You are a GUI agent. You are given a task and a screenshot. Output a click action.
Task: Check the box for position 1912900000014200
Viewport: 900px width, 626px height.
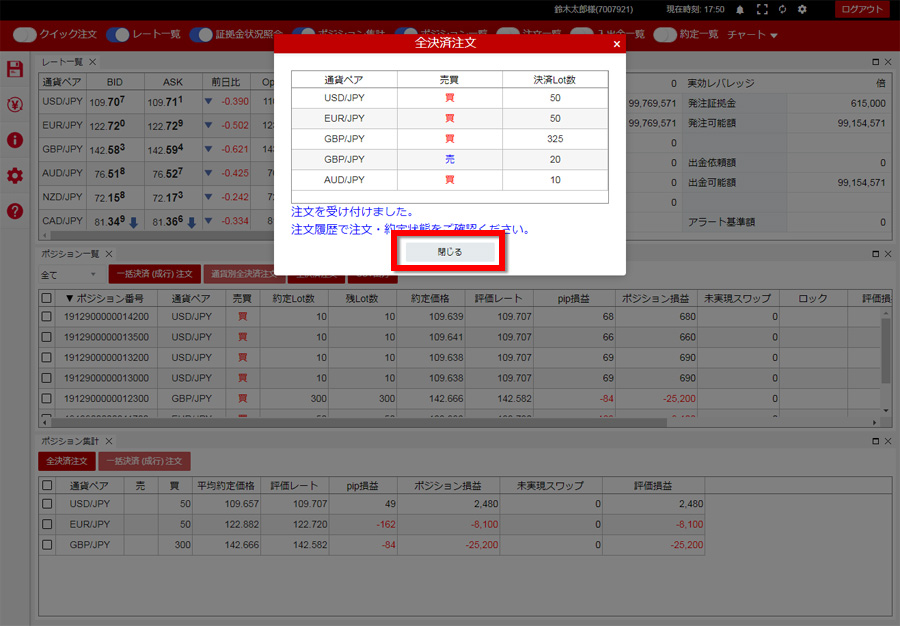click(x=46, y=317)
